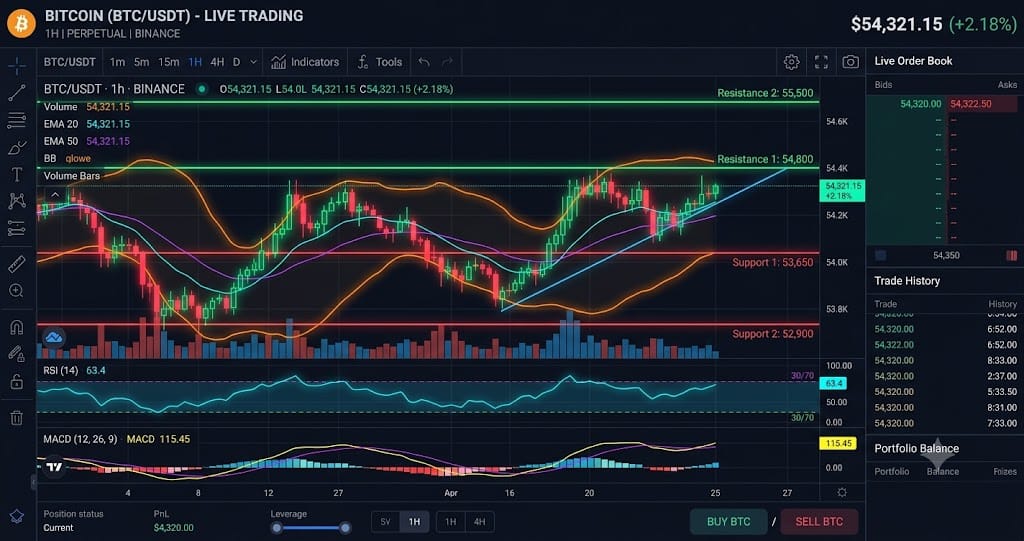Choose the horizontal lines drawing tool
1024x541 pixels.
pyautogui.click(x=17, y=120)
